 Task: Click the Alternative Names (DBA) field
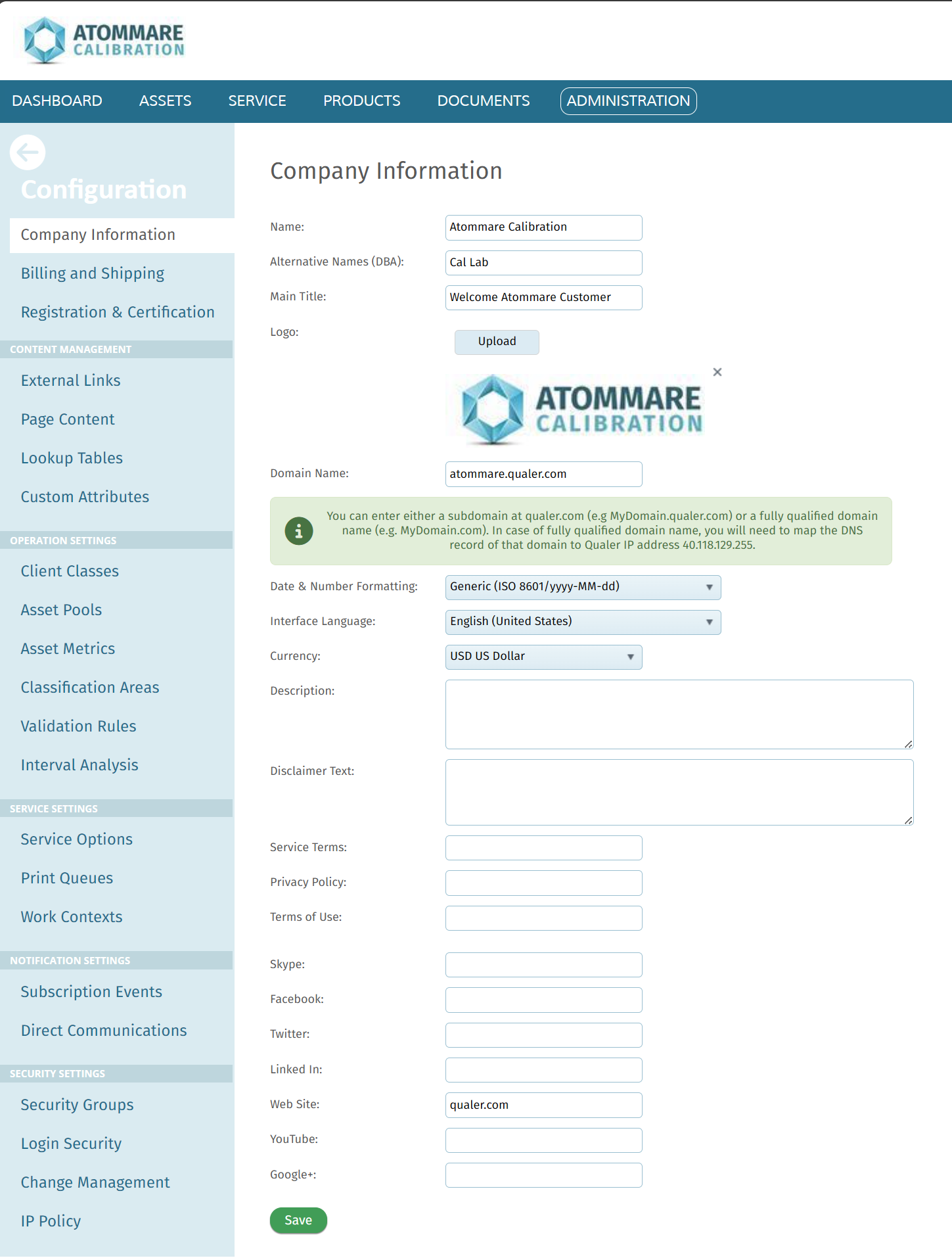(x=543, y=262)
